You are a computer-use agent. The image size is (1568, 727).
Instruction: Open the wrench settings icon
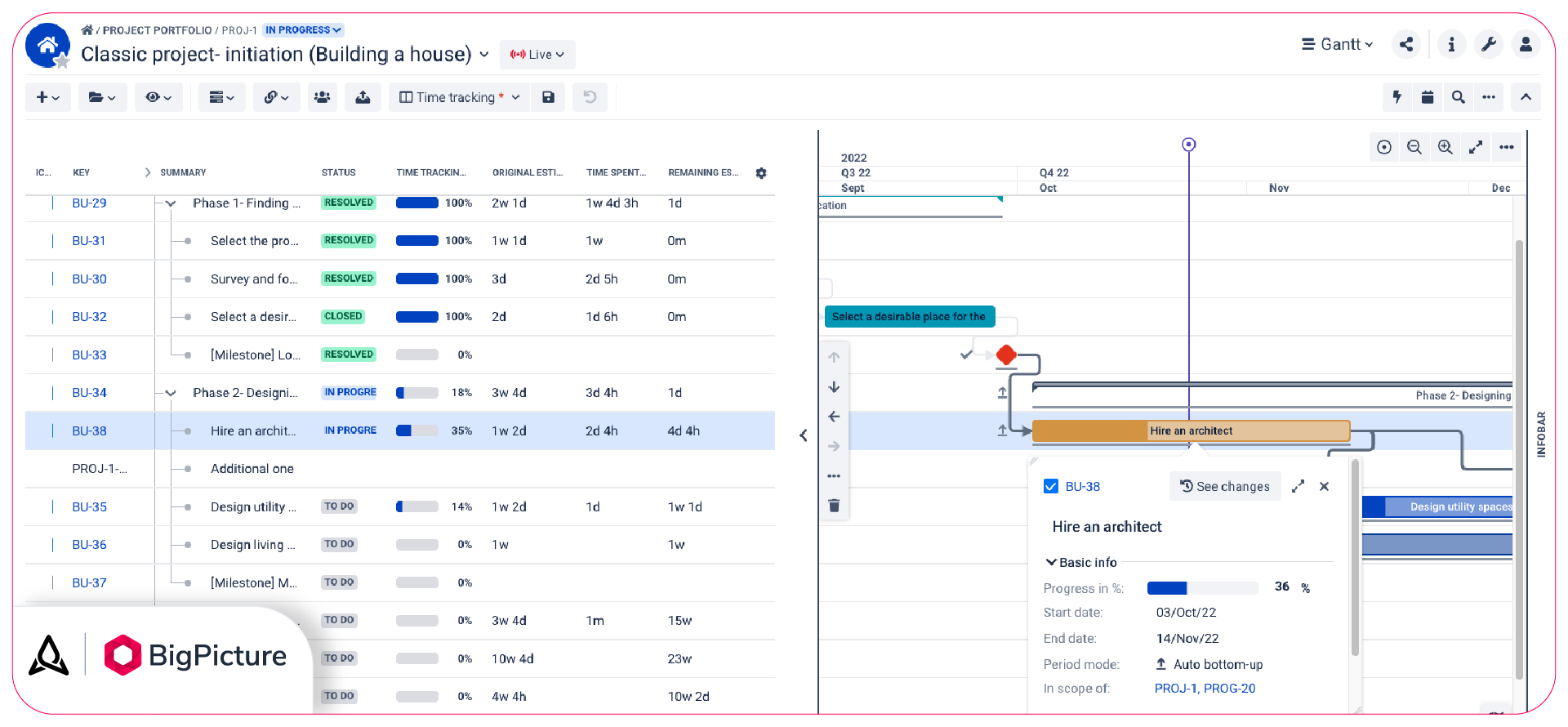click(x=1489, y=45)
